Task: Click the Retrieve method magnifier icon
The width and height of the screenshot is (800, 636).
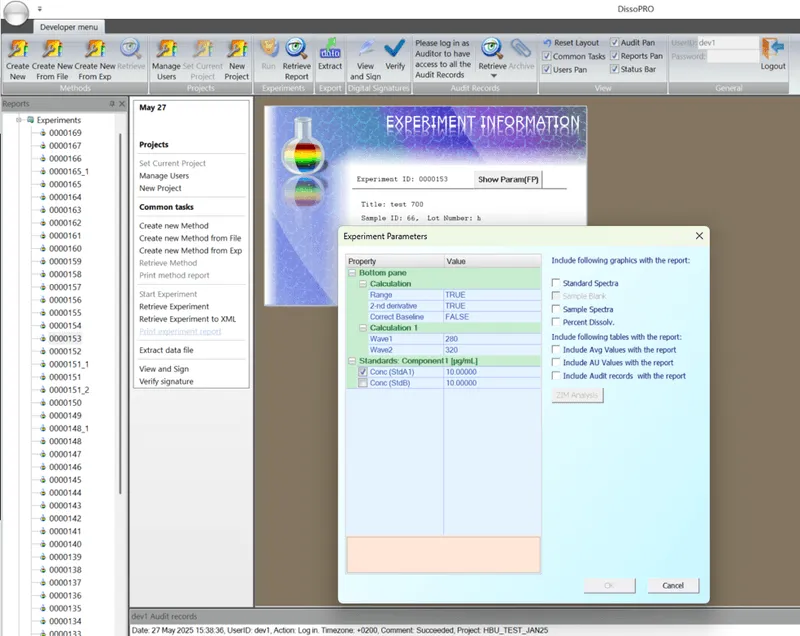Action: (x=131, y=49)
